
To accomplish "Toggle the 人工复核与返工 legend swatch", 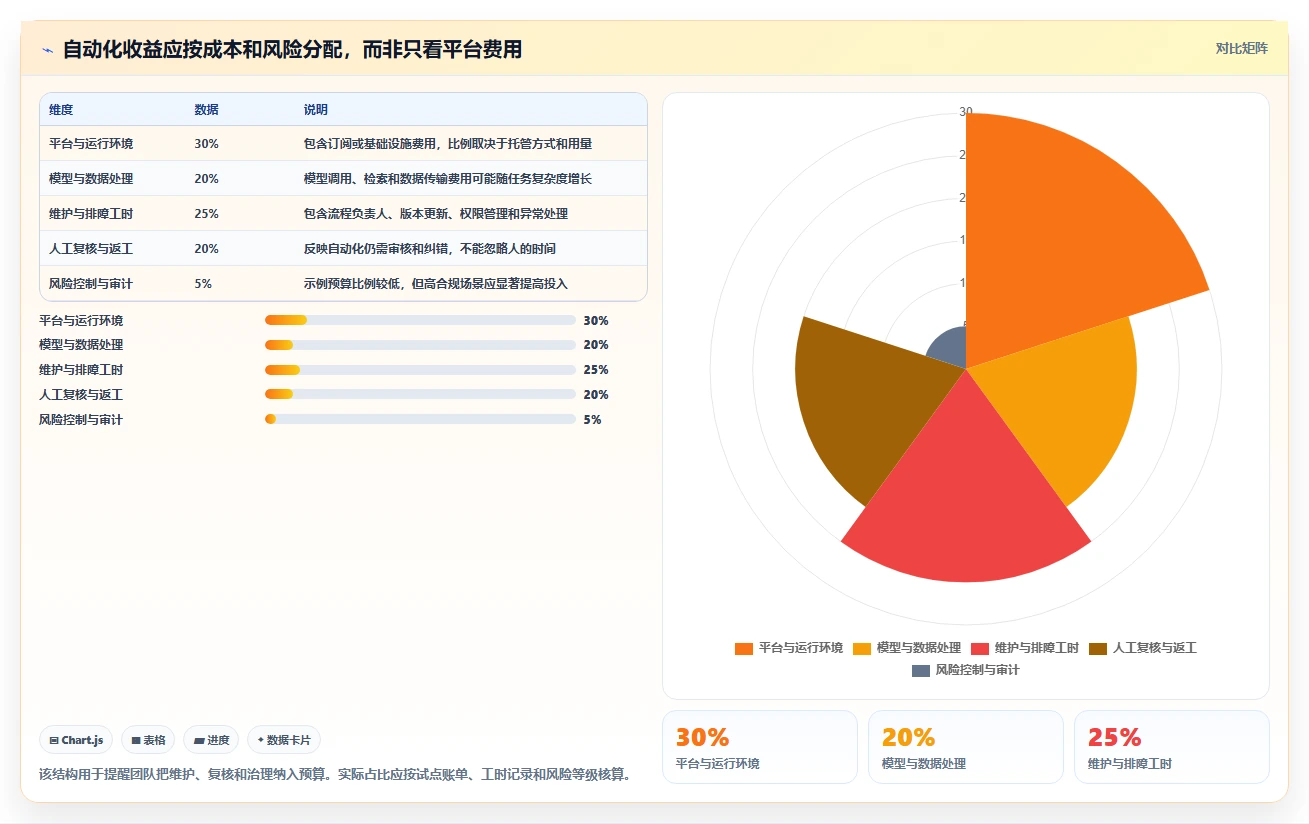I will click(1097, 648).
